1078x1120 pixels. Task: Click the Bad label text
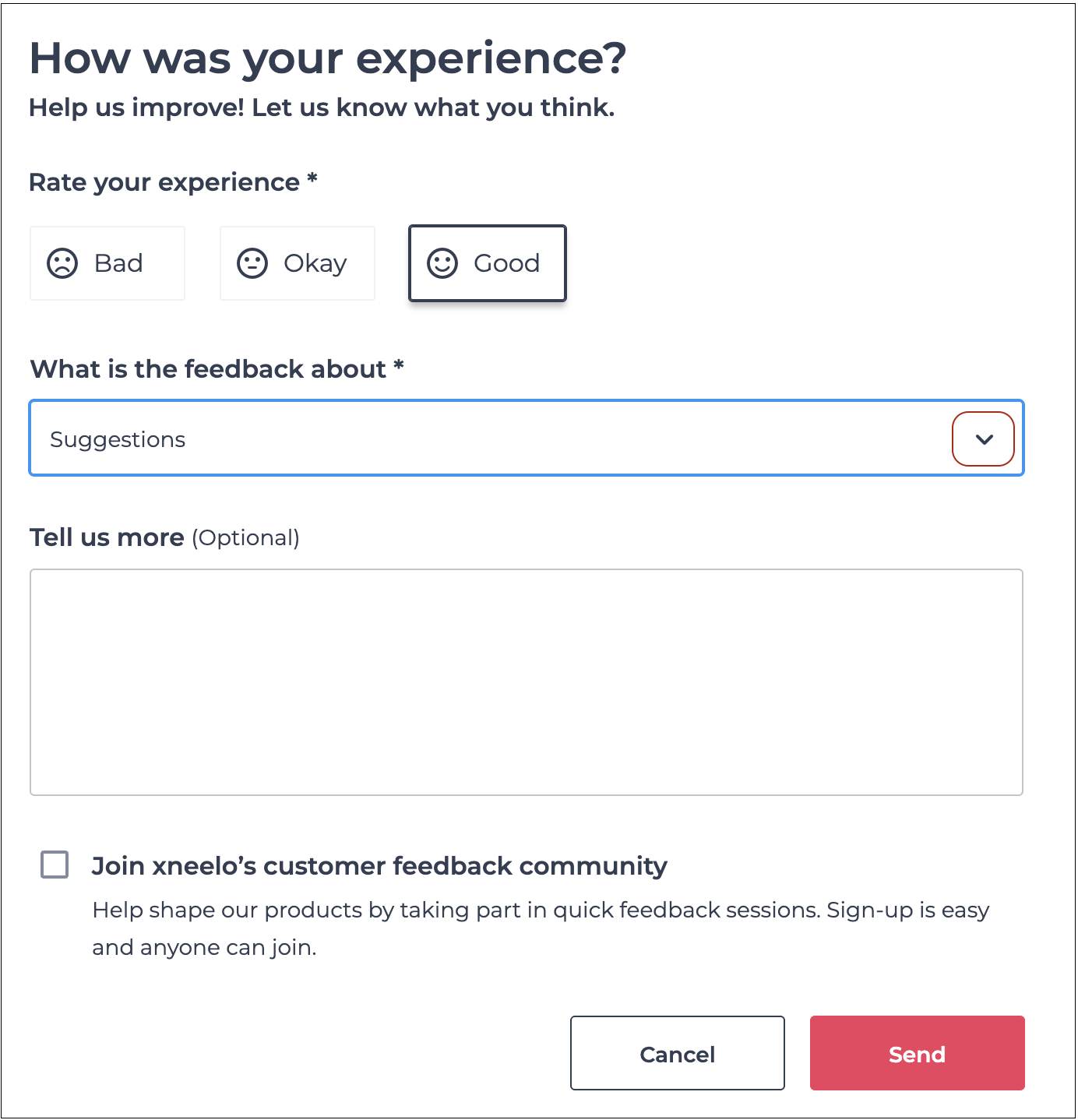click(118, 263)
